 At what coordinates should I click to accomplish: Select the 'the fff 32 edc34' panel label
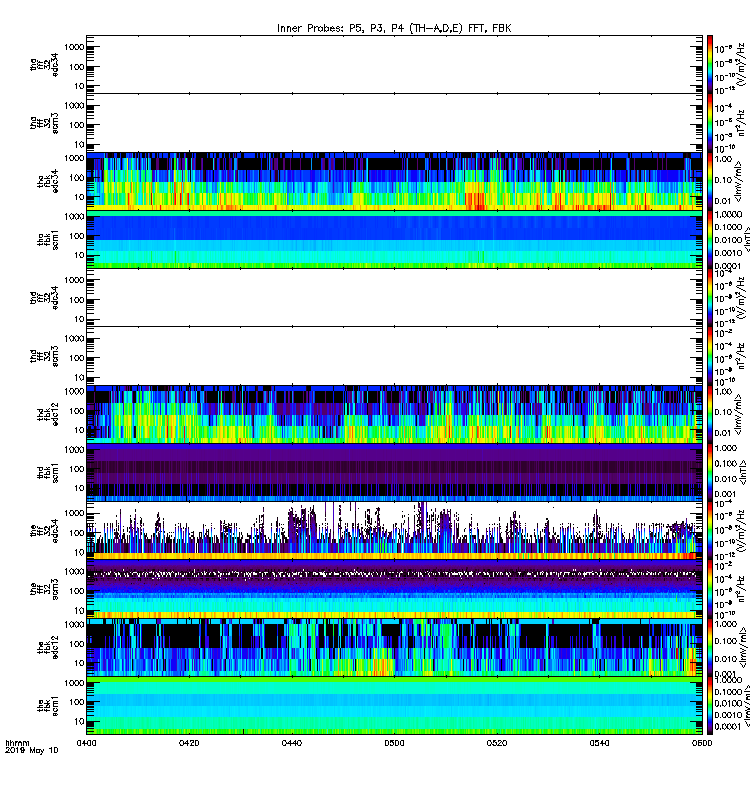click(44, 531)
